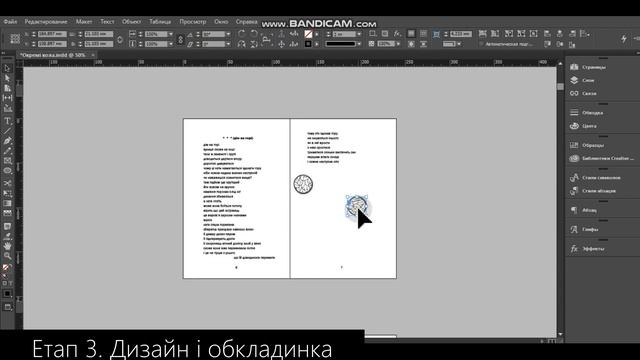Pick the Pencil tool
Image resolution: width=640 pixels, height=360 pixels.
pos(7,151)
